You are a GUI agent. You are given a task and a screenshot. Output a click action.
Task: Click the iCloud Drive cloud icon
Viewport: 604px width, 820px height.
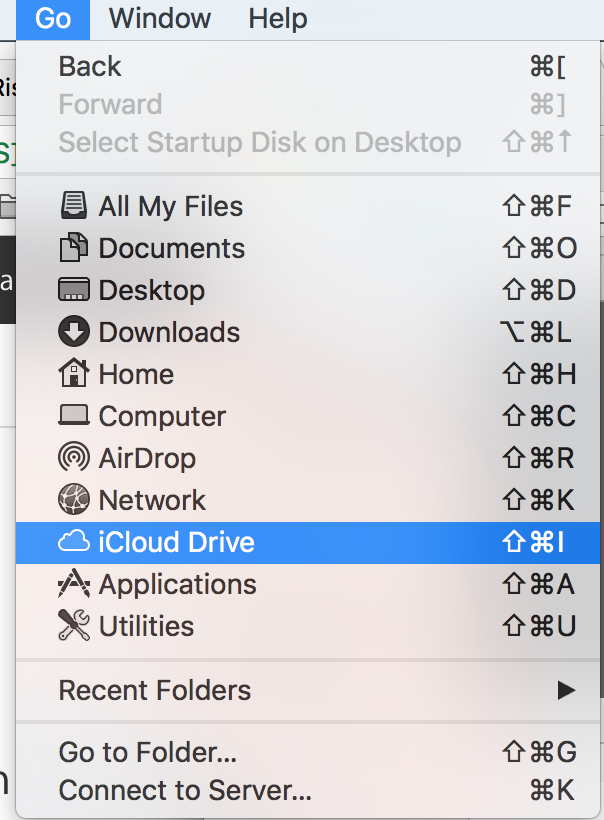point(74,542)
